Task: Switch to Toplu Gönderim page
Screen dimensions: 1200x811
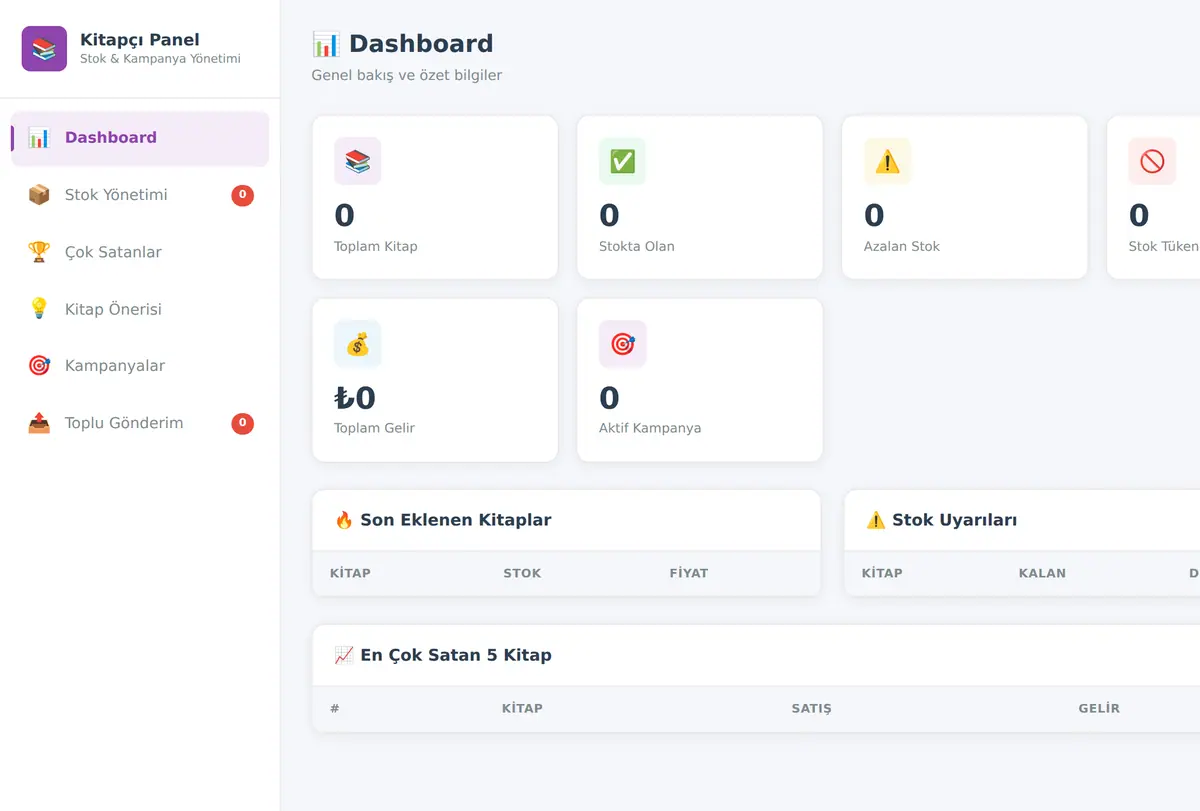Action: pyautogui.click(x=140, y=423)
